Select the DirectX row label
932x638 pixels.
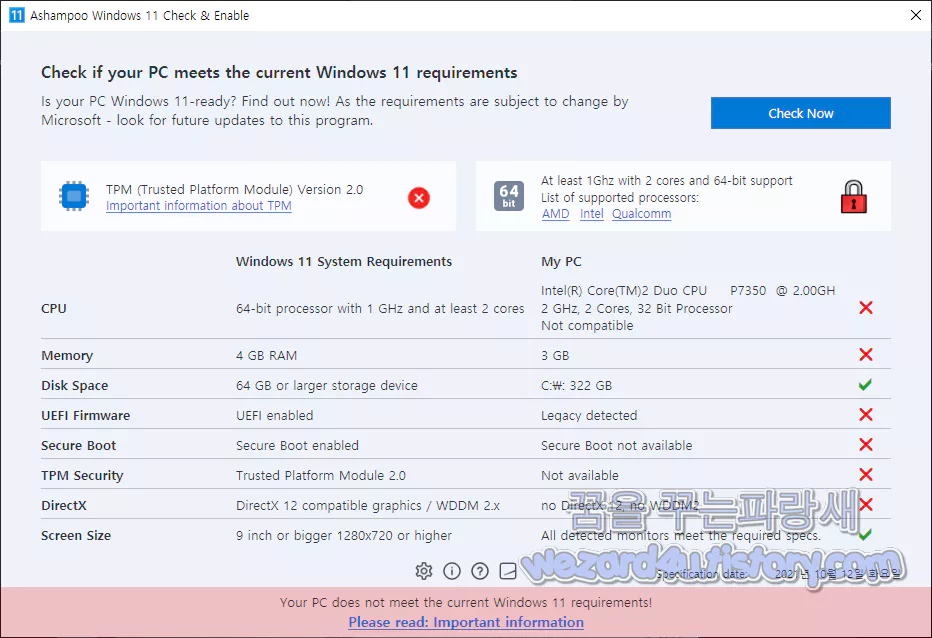pos(64,505)
